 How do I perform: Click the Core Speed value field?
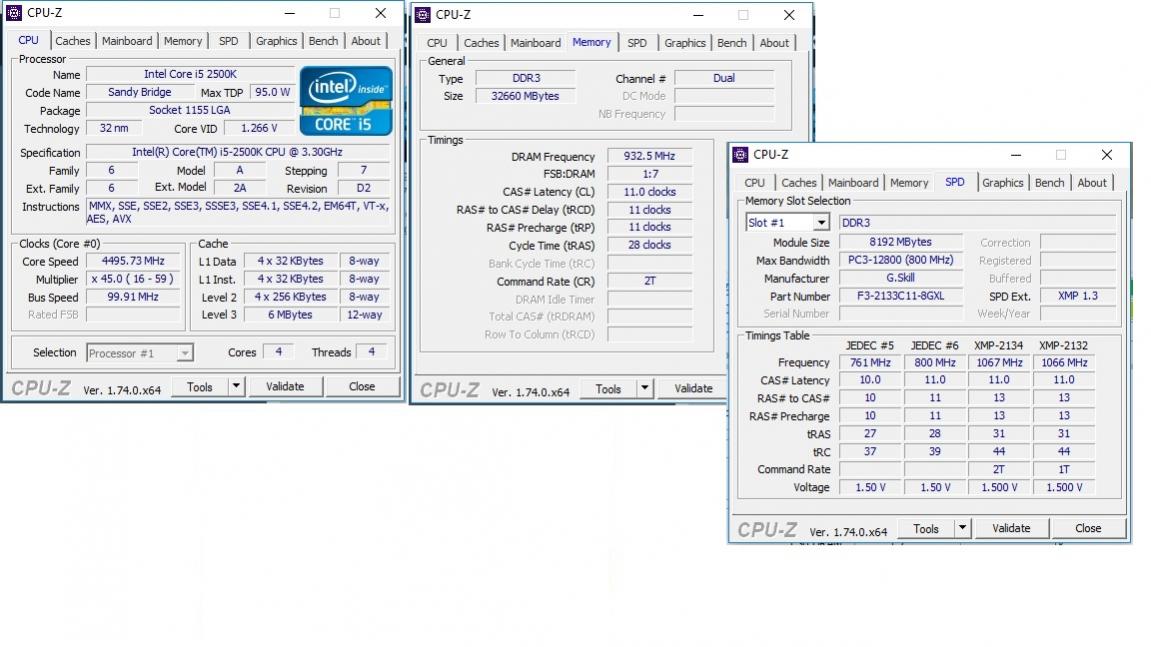coord(133,261)
